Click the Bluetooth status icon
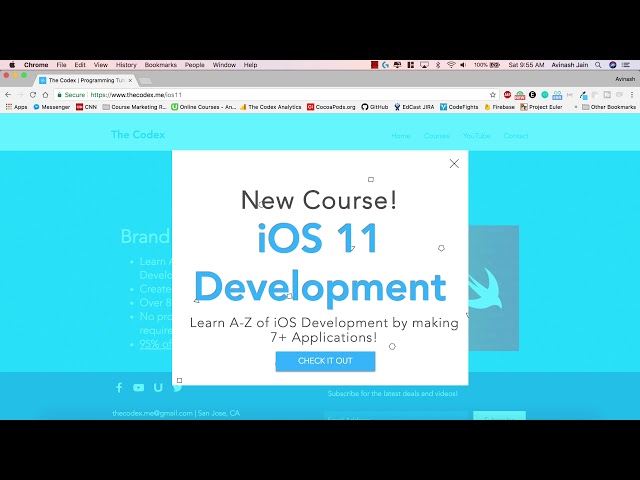 tap(438, 65)
